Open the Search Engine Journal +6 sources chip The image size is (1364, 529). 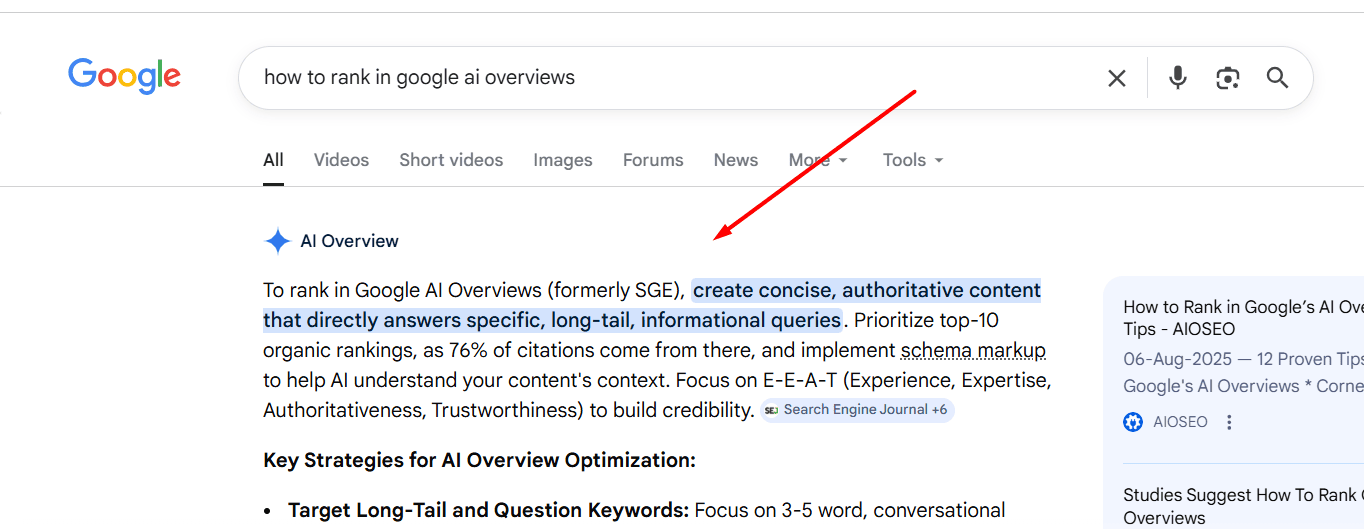(857, 410)
